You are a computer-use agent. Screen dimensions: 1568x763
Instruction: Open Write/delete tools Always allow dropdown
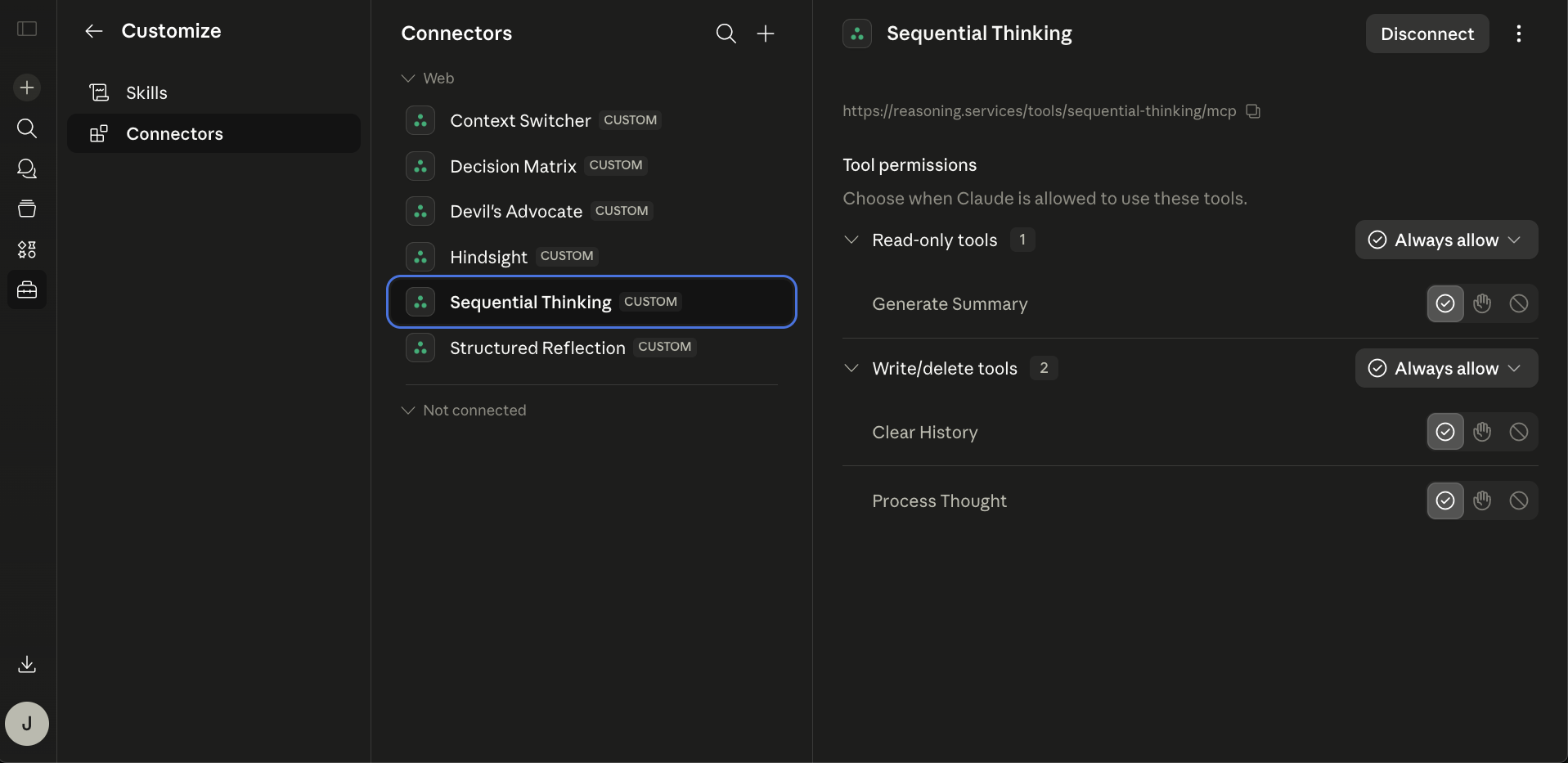pyautogui.click(x=1446, y=368)
